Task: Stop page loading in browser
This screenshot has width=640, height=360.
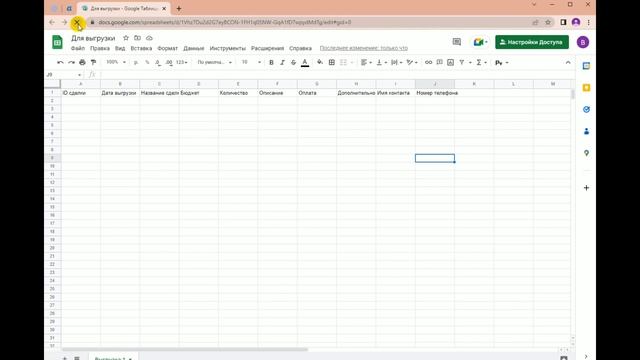Action: pyautogui.click(x=77, y=22)
